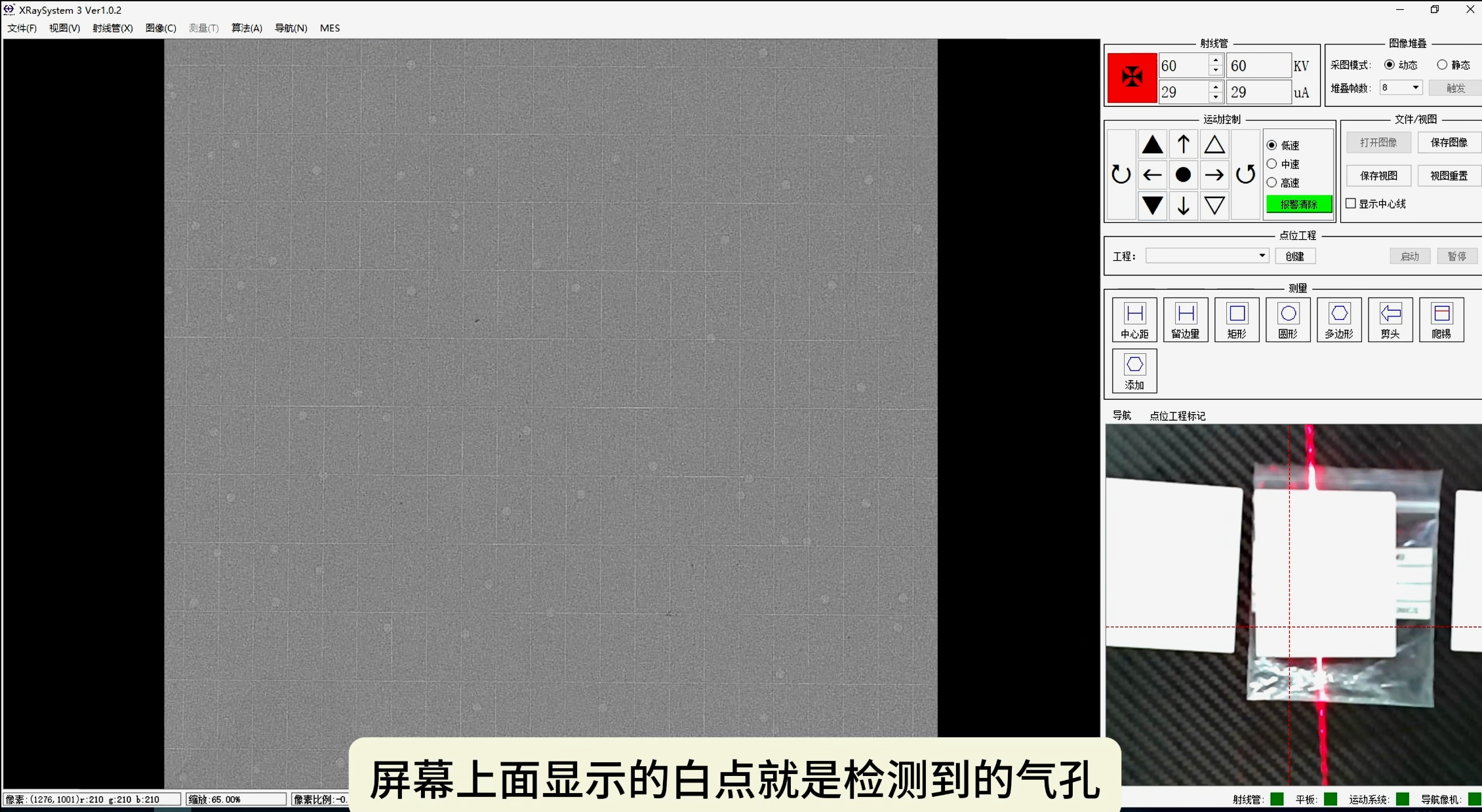This screenshot has height=812, width=1482.
Task: Click the uA current input field
Action: tap(1184, 92)
